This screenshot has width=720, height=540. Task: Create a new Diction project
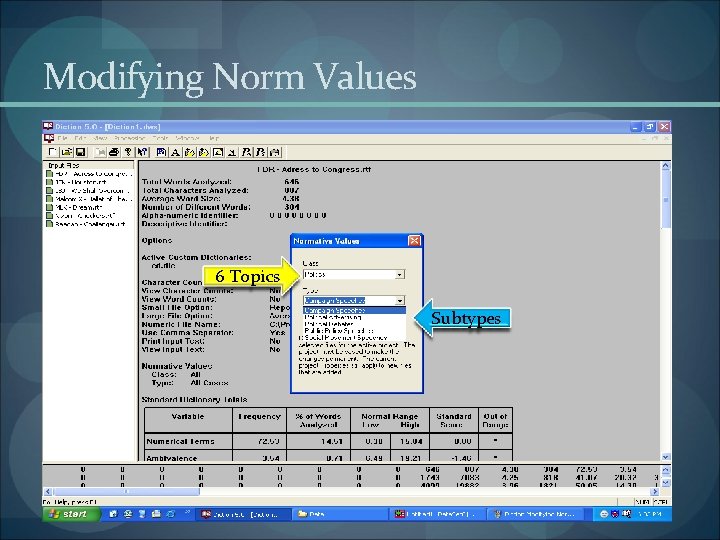pos(52,152)
